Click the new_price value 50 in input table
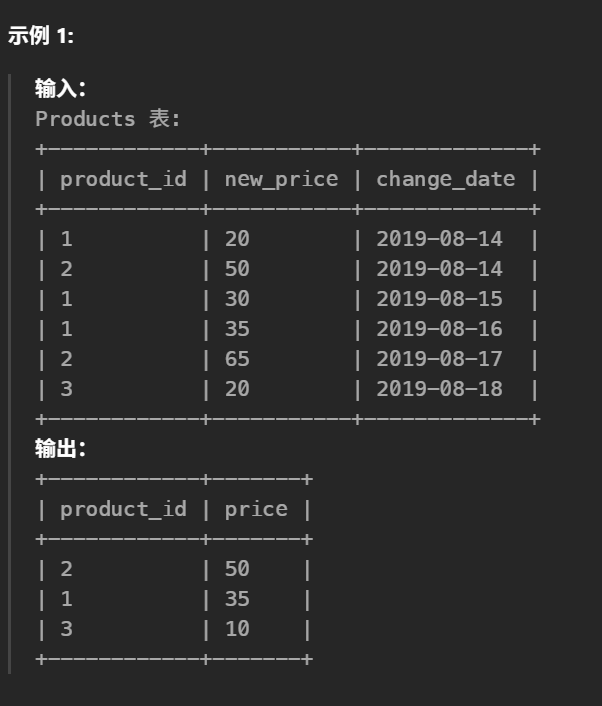The height and width of the screenshot is (706, 602). [237, 269]
